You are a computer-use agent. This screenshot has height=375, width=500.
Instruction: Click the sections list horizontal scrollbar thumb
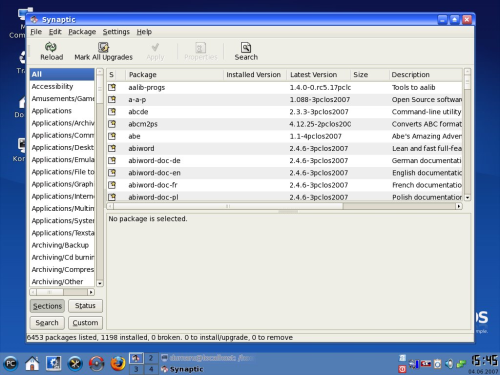[x=50, y=292]
